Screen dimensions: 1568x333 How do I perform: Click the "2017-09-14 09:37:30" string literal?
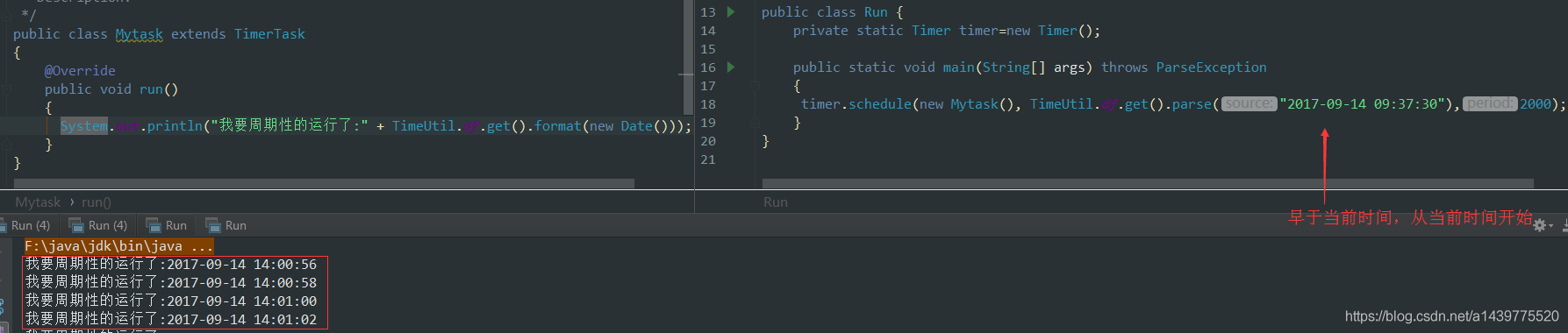1363,104
